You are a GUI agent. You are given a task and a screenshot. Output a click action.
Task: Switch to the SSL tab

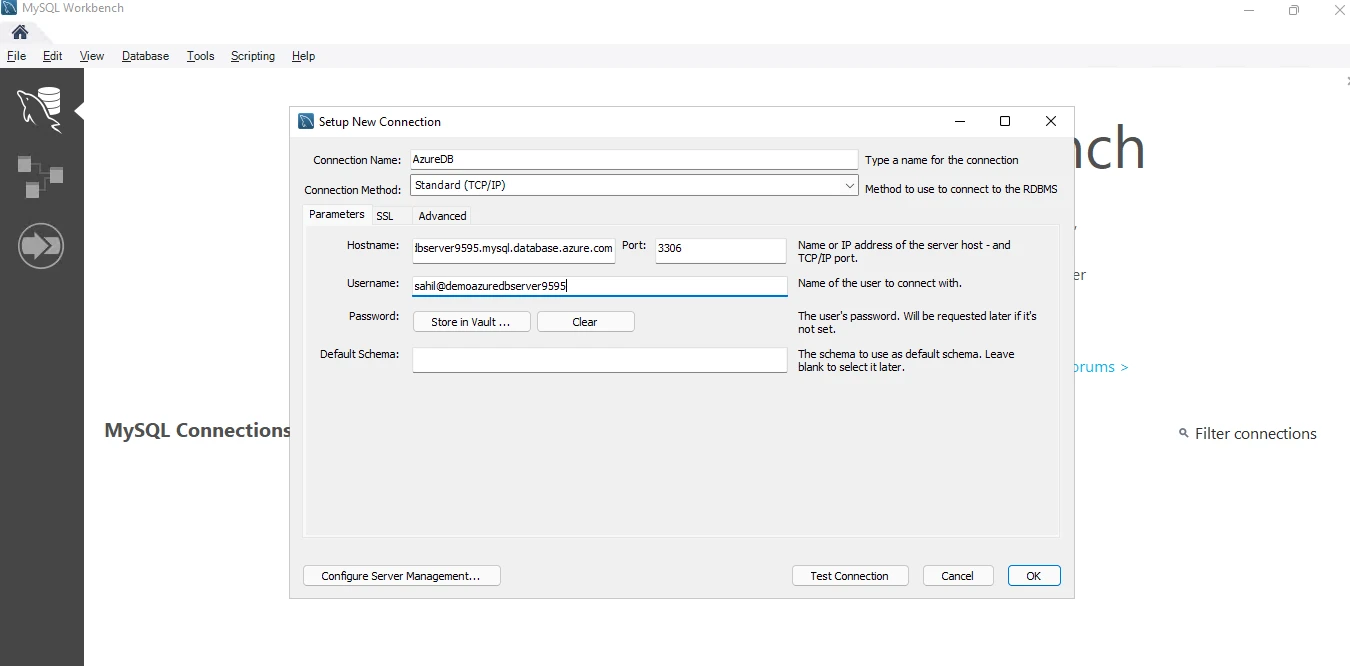[x=385, y=215]
